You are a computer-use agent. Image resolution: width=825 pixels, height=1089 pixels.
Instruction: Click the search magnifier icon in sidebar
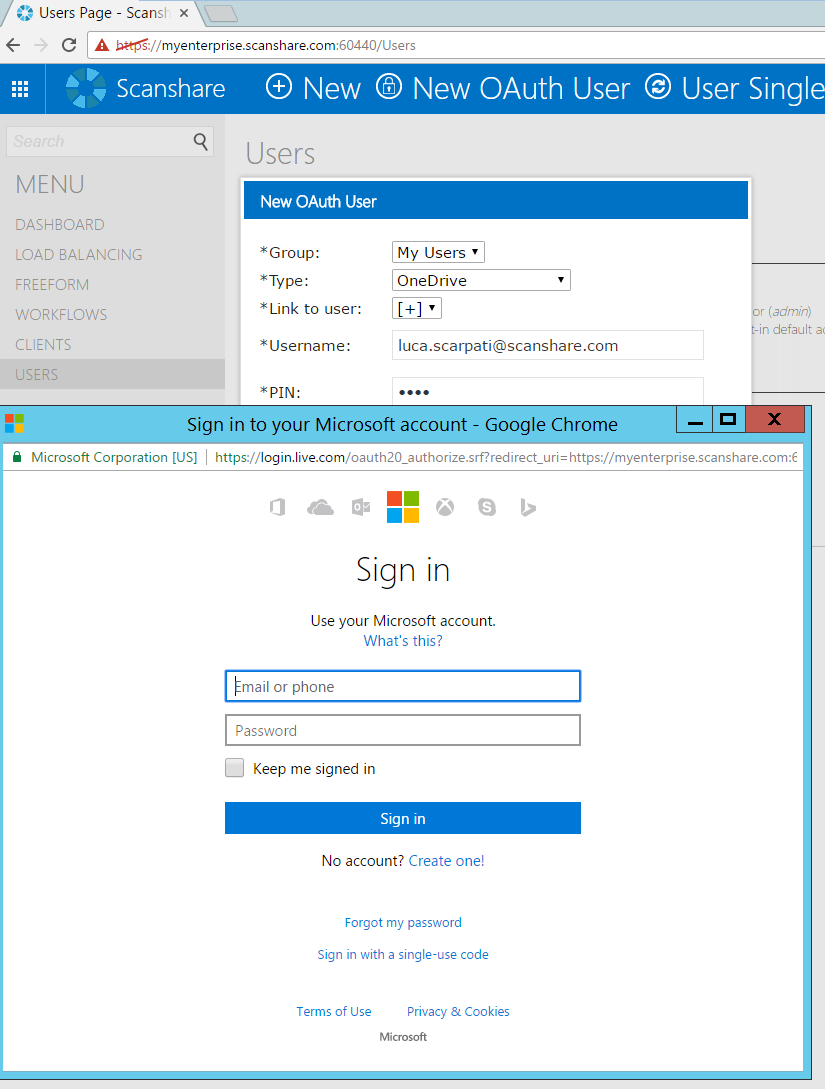[x=201, y=142]
